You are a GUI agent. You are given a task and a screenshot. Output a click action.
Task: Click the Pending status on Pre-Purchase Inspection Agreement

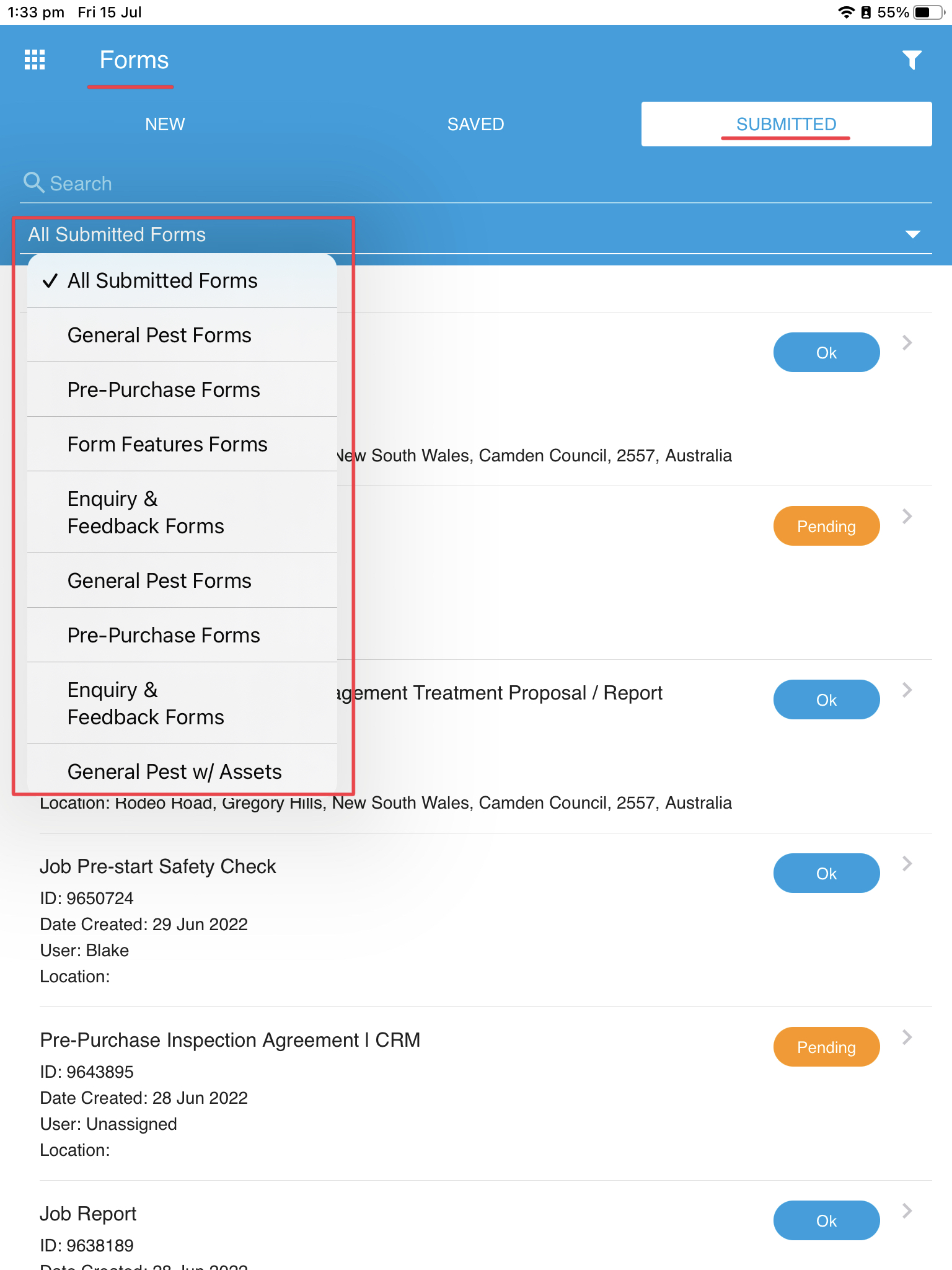pos(826,1047)
